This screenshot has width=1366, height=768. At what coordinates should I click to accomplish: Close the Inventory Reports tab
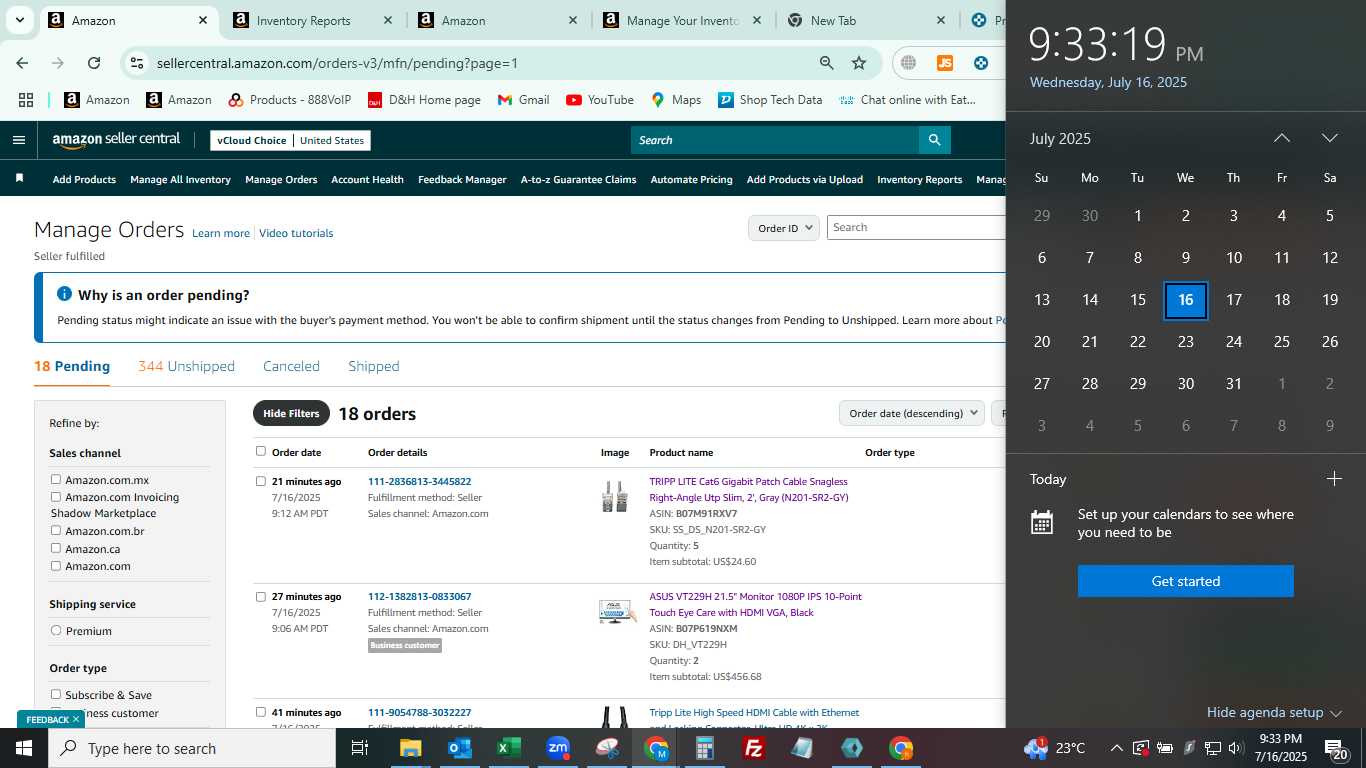388,20
